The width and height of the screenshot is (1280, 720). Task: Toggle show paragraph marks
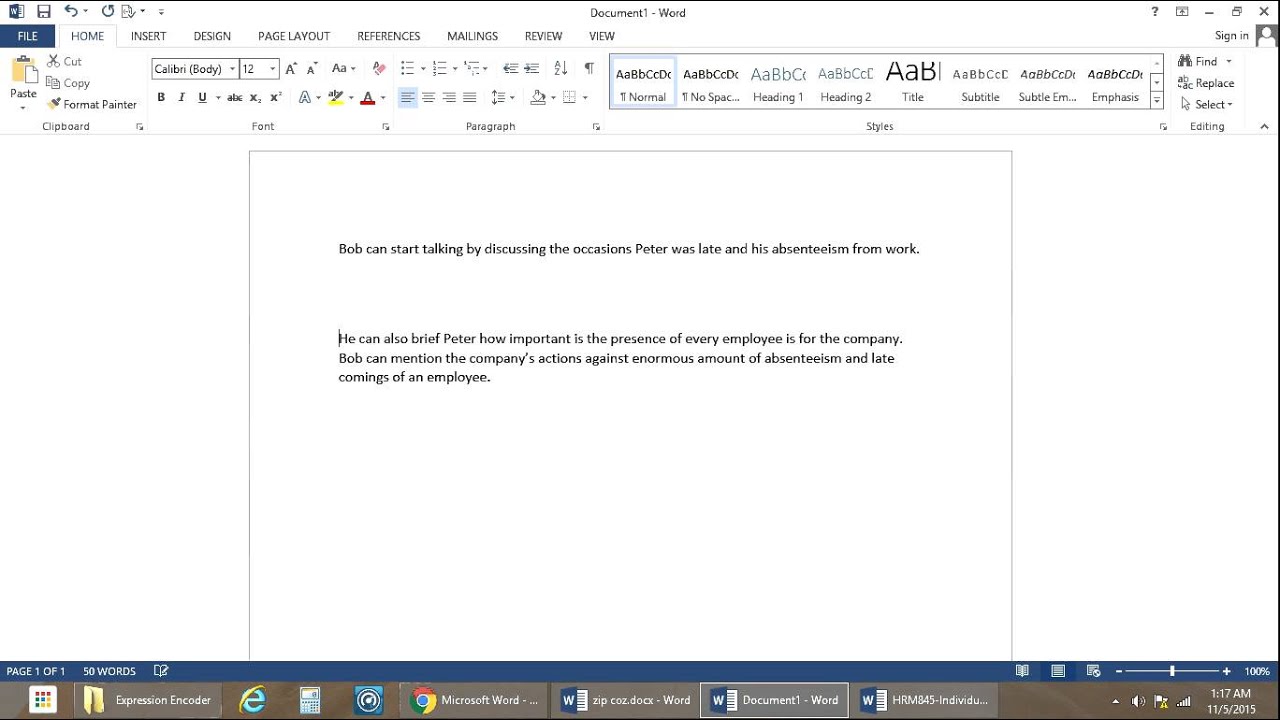(x=589, y=69)
